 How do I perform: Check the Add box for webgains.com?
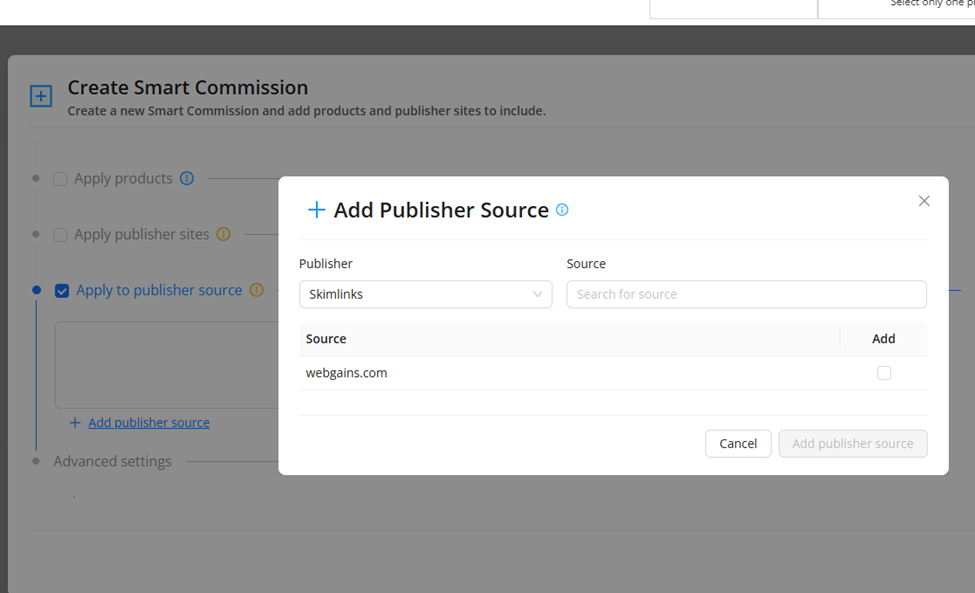(x=883, y=373)
